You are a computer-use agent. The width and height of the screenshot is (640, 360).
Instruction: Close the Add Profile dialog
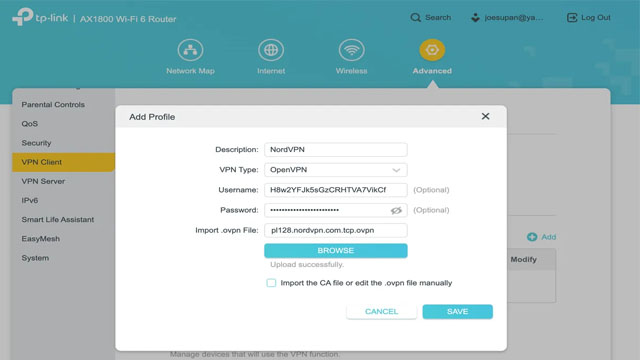[485, 116]
